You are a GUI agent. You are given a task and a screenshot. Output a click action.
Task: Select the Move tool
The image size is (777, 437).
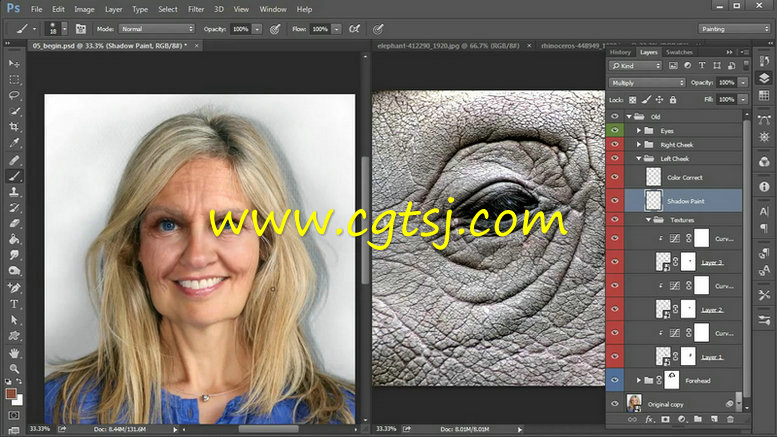coord(14,63)
